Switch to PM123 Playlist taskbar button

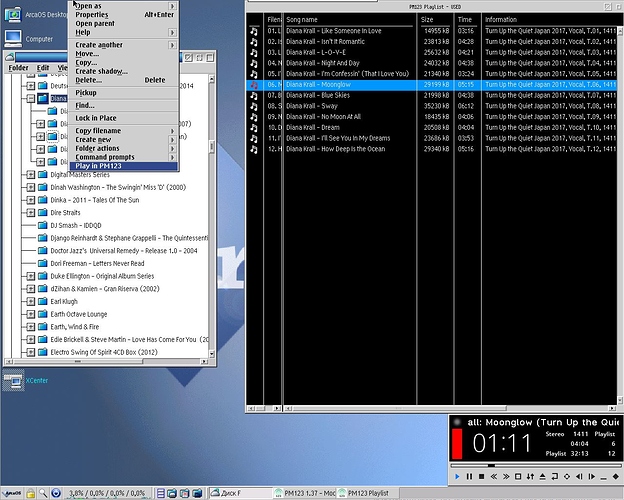coord(368,494)
